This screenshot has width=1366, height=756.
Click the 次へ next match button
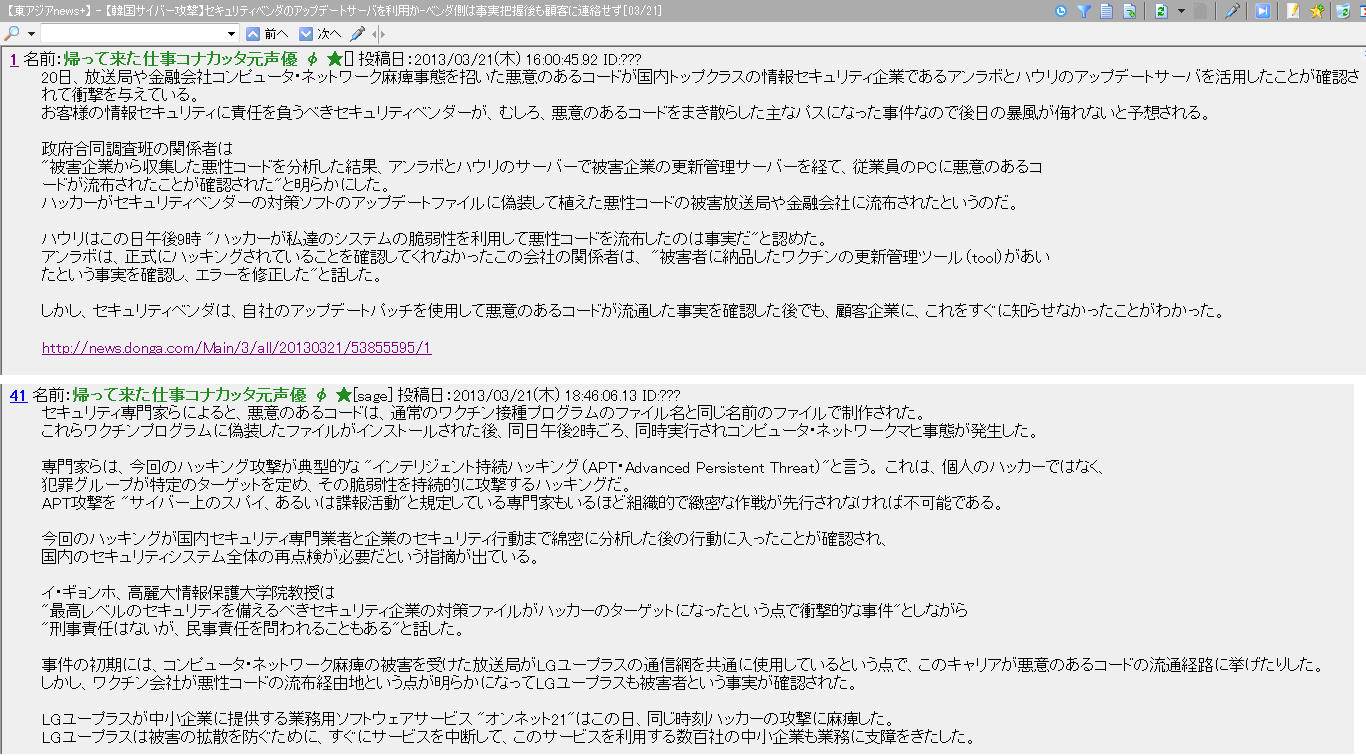pyautogui.click(x=320, y=34)
